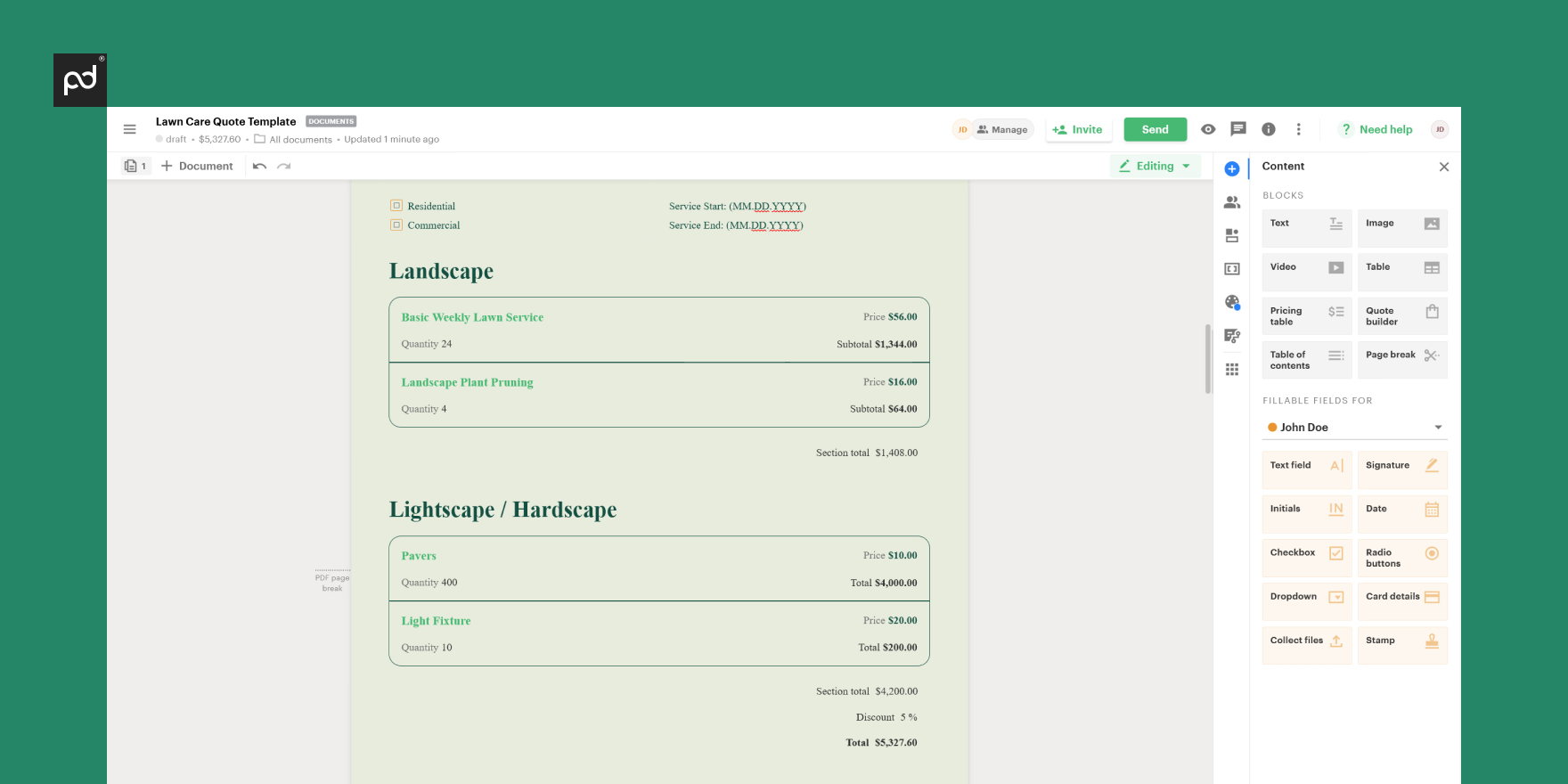Click the undo arrow icon
Viewport: 1568px width, 784px height.
click(259, 167)
